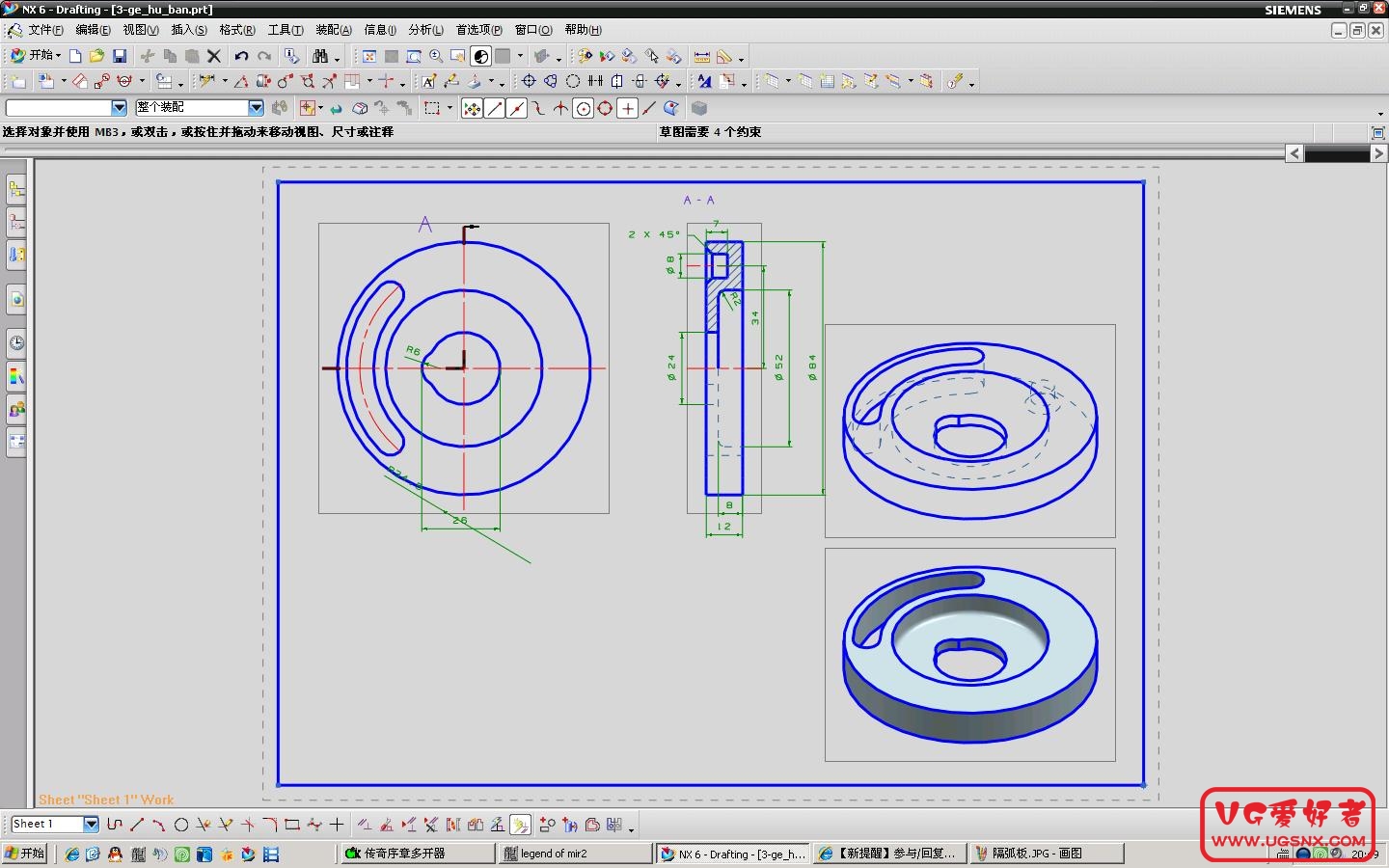
Task: Open the 文件(F) menu
Action: [x=45, y=30]
